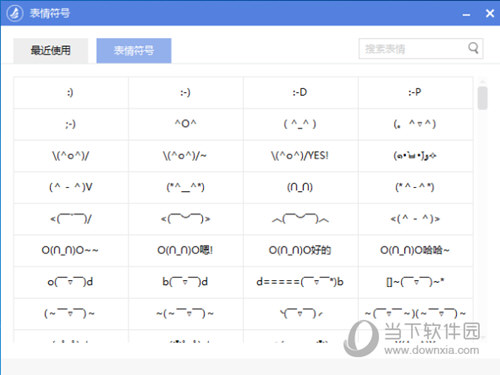
Task: Pick the <(￣︶￣)> emoticon
Action: pyautogui.click(x=186, y=219)
